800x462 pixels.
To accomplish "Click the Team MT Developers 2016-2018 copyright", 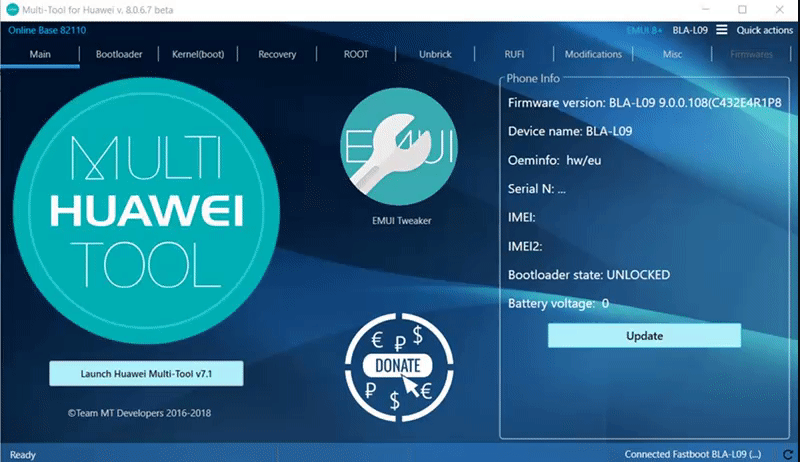I will tap(139, 413).
